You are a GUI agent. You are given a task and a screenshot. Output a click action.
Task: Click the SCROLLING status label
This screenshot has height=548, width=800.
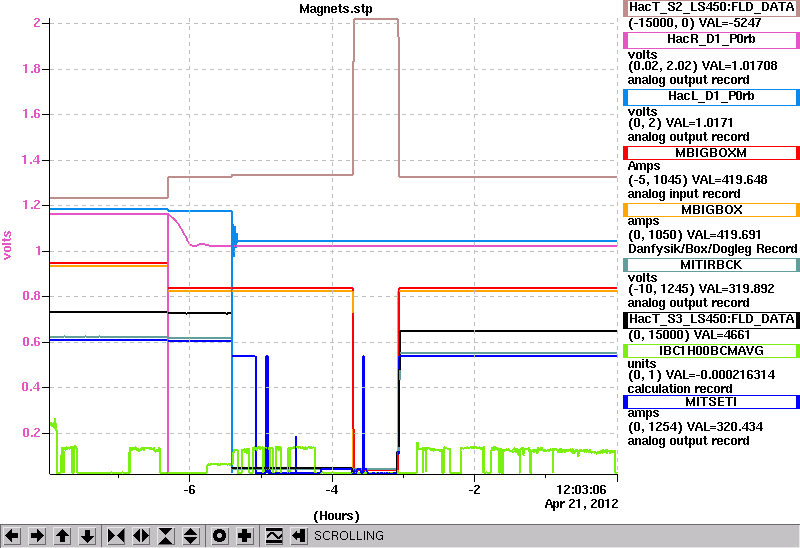tap(349, 536)
